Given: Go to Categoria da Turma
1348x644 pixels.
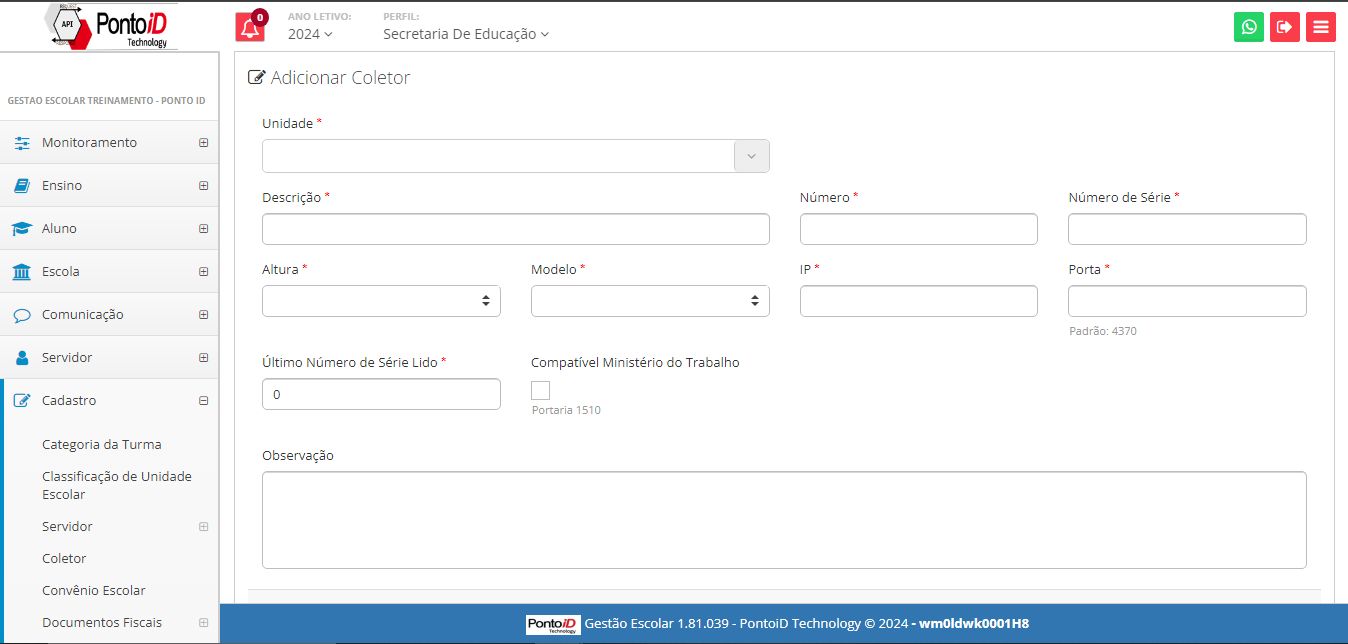Looking at the screenshot, I should coord(102,445).
